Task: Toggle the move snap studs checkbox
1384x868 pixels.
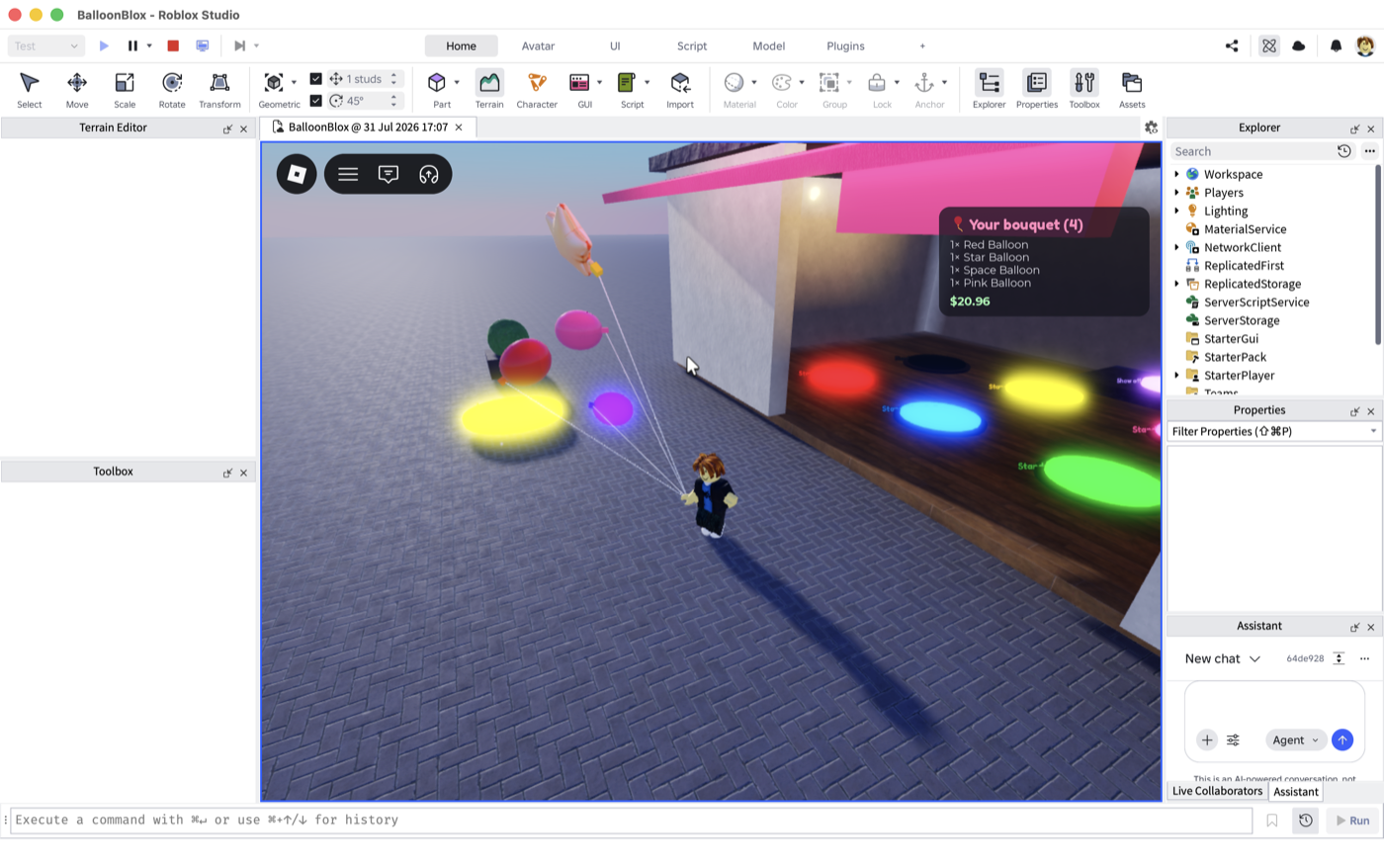Action: coord(315,79)
